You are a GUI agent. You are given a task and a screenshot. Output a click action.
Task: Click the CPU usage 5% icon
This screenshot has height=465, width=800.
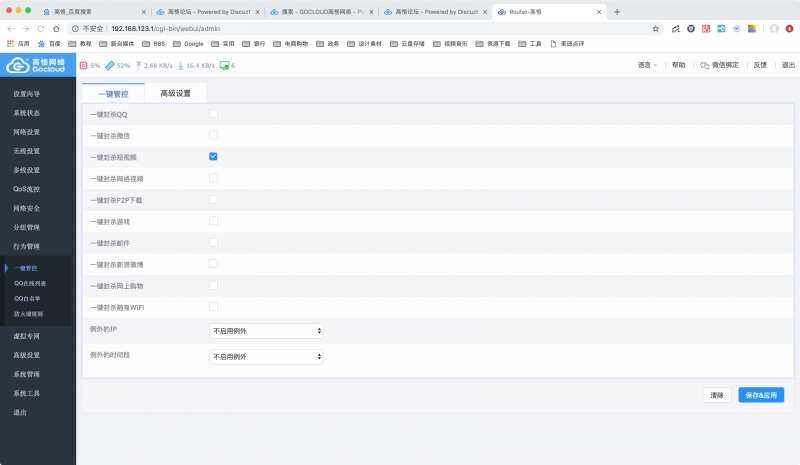[x=84, y=65]
